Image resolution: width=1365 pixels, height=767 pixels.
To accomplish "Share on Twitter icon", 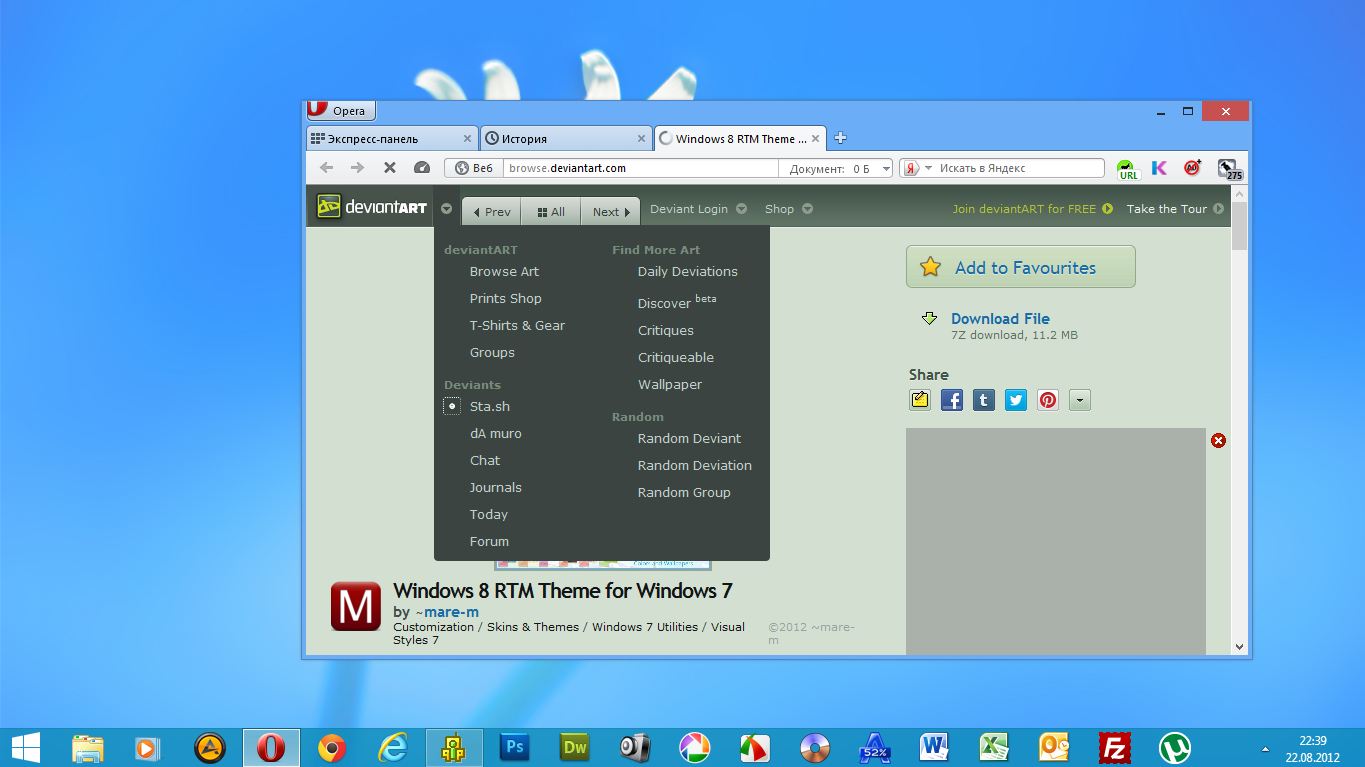I will click(1016, 400).
